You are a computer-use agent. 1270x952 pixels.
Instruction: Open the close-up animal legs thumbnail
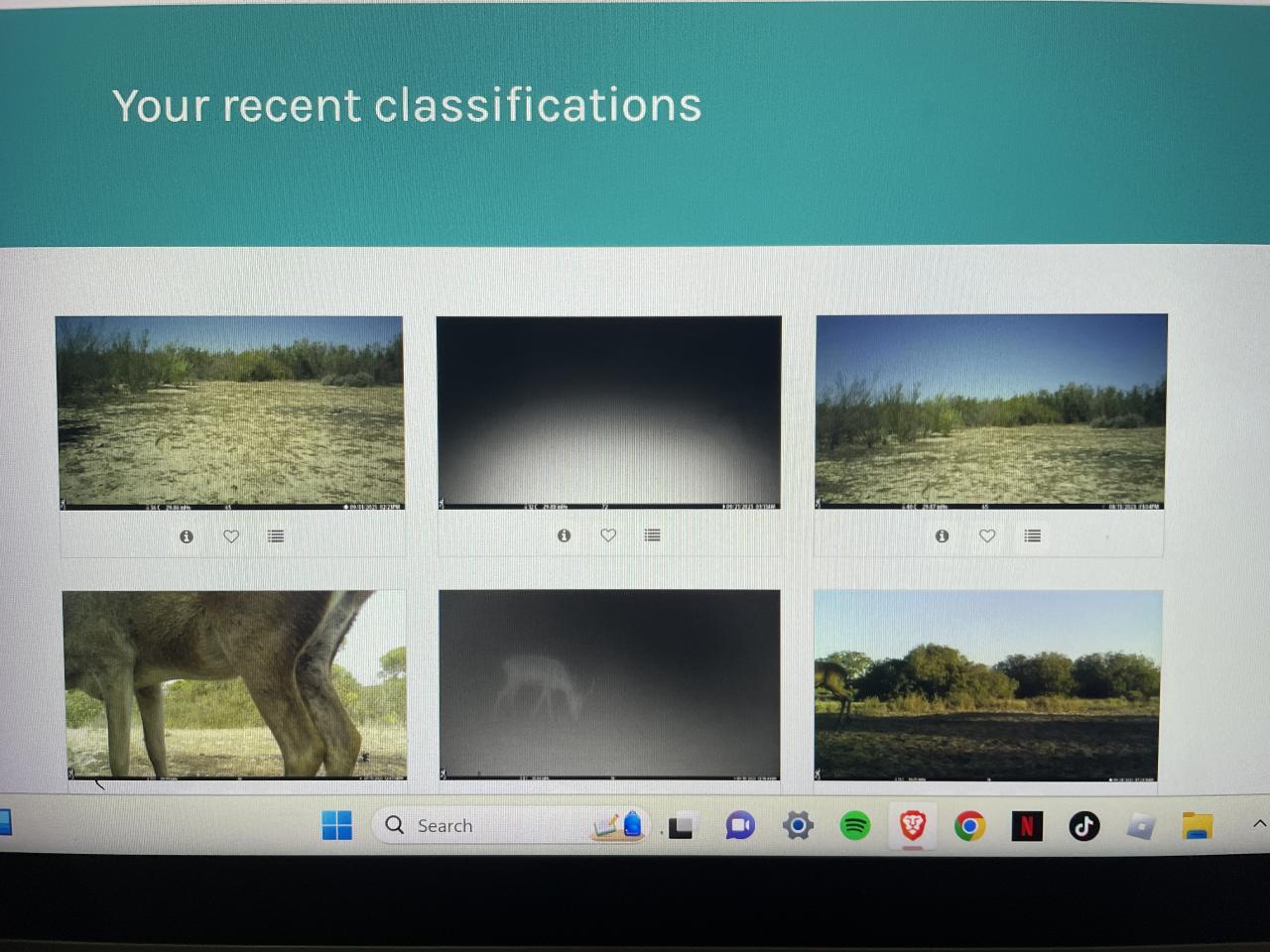click(x=234, y=685)
